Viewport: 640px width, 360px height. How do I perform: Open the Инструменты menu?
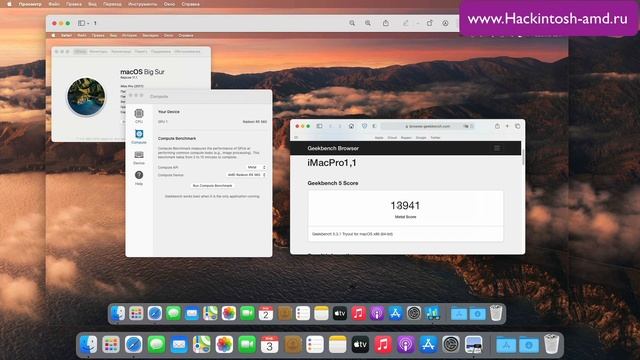coord(142,4)
